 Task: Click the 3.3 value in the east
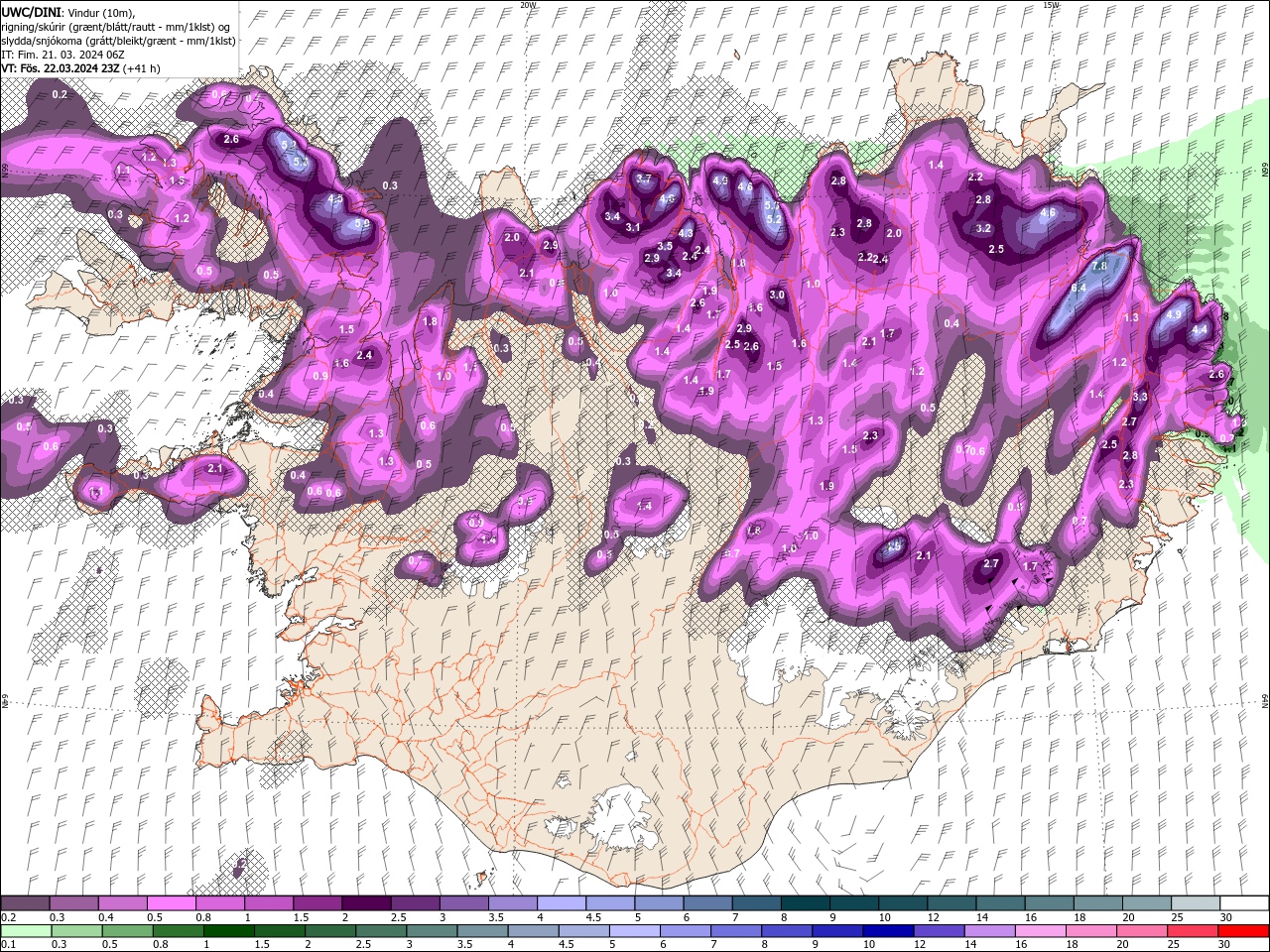(x=1140, y=397)
